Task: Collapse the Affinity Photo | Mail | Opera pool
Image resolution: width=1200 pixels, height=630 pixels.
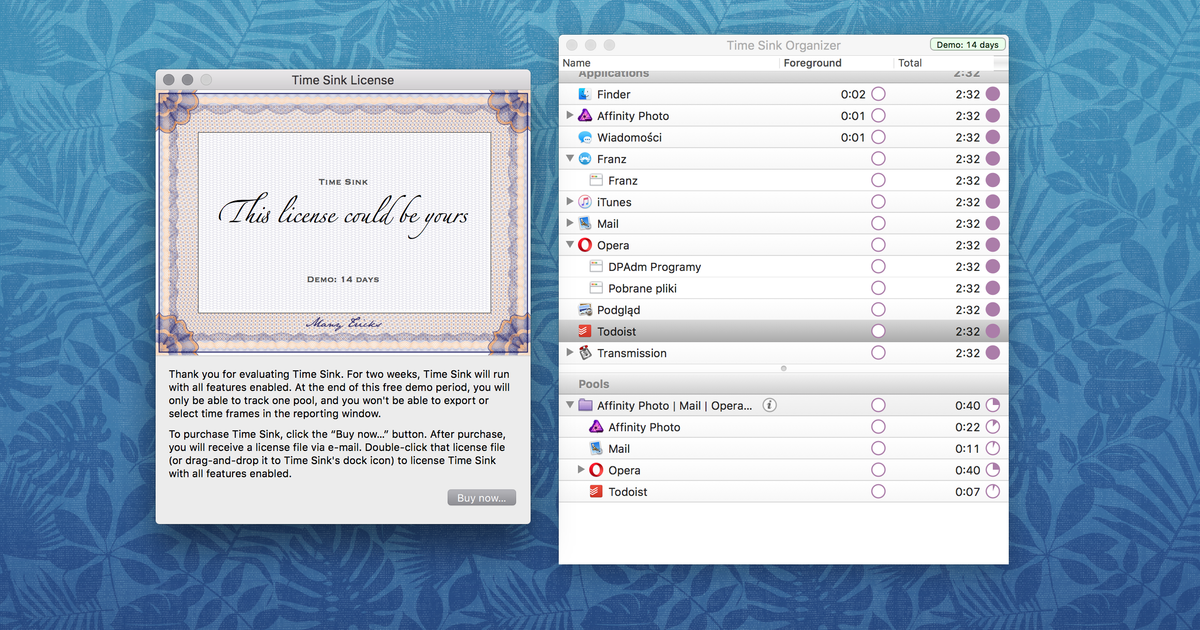Action: click(x=570, y=405)
